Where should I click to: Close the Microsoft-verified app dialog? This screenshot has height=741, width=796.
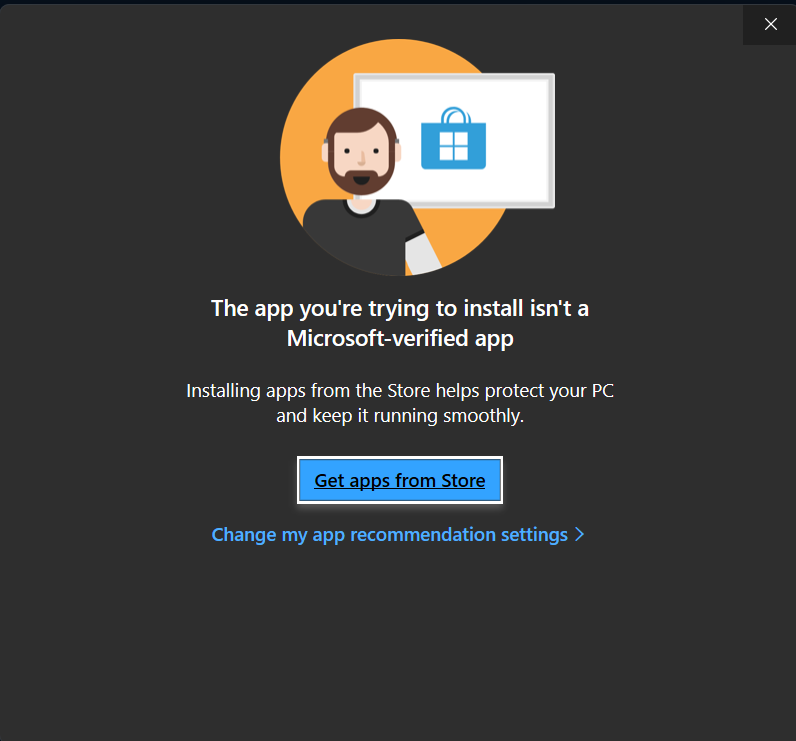(x=770, y=24)
